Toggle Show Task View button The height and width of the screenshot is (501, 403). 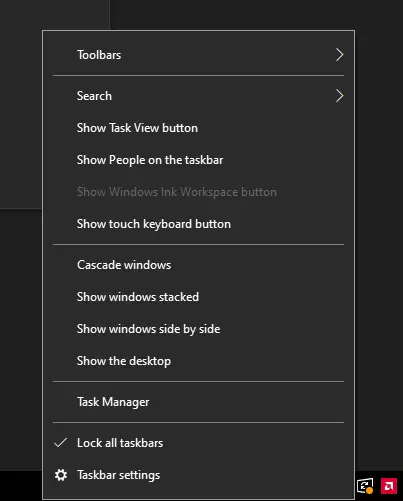pyautogui.click(x=198, y=128)
